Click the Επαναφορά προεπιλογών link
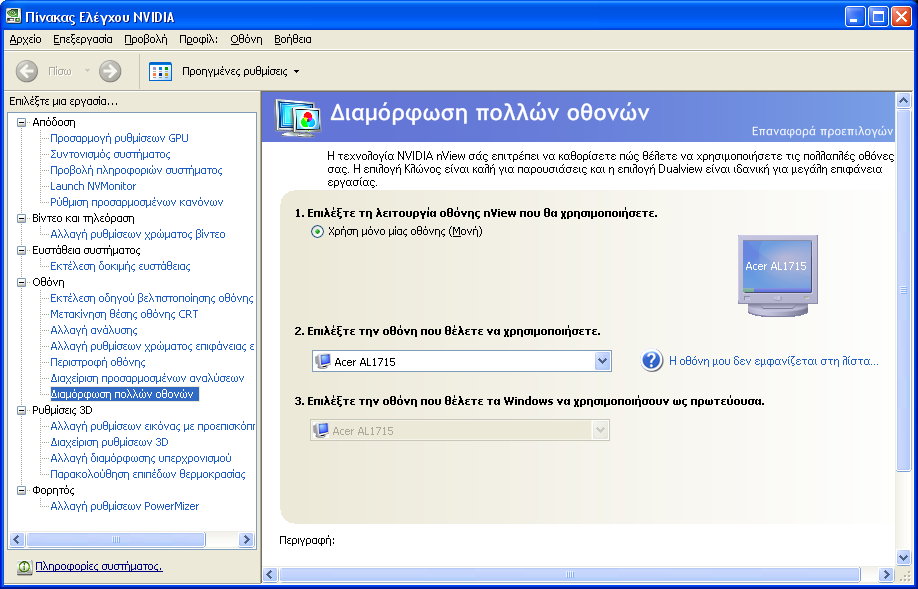 822,131
